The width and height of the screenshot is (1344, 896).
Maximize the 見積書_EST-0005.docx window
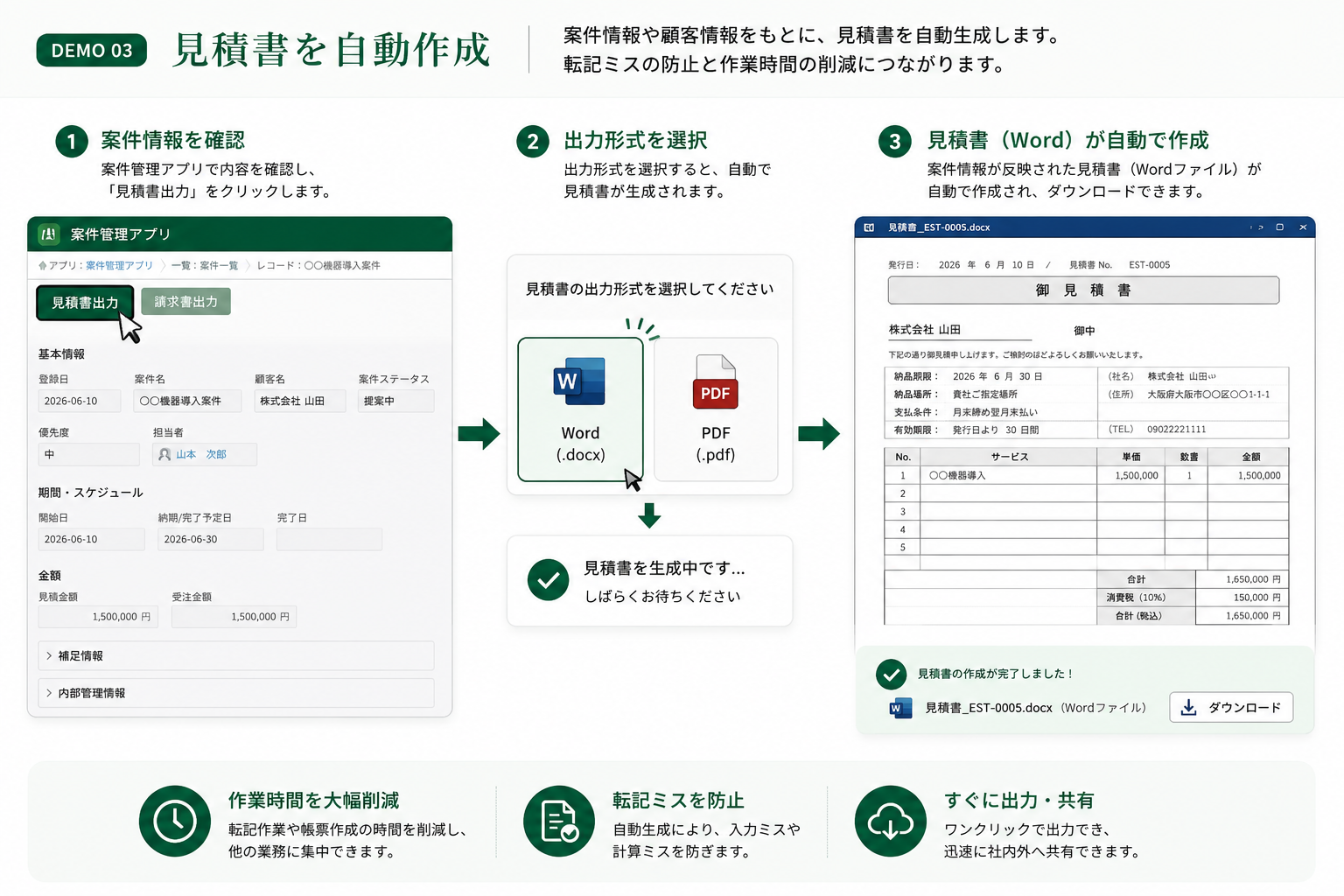click(1279, 227)
